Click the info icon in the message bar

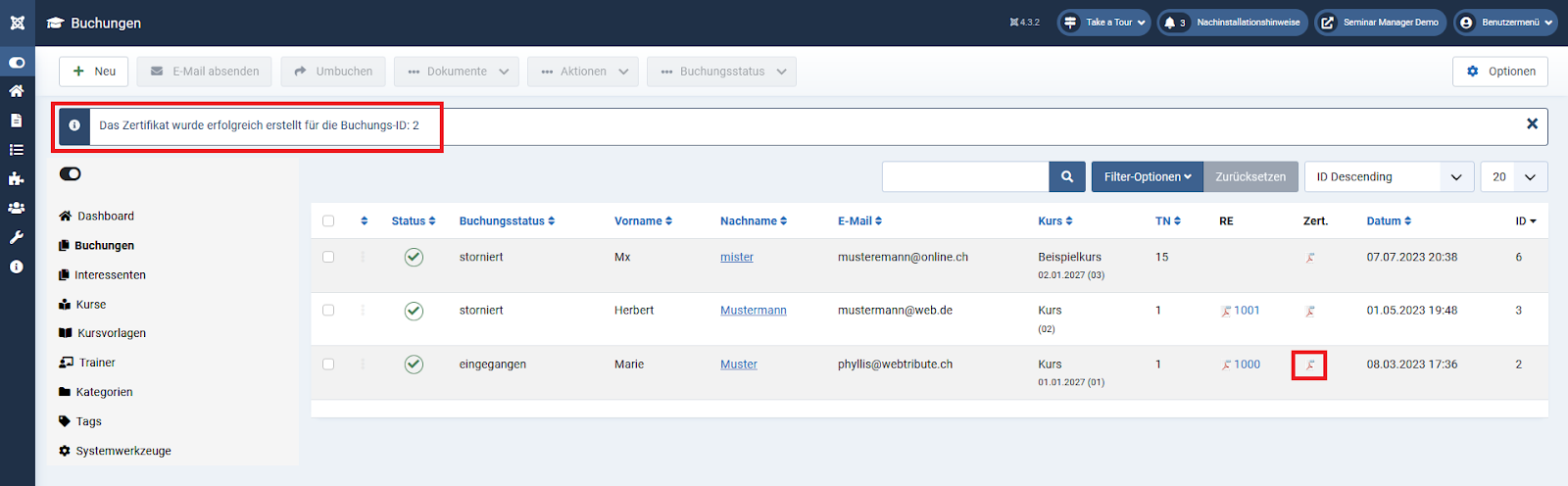tap(74, 125)
